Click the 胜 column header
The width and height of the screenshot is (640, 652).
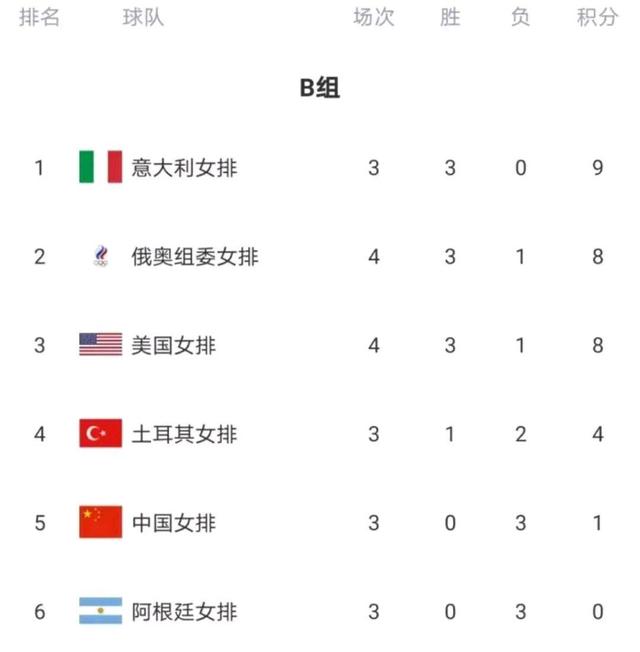tap(450, 17)
